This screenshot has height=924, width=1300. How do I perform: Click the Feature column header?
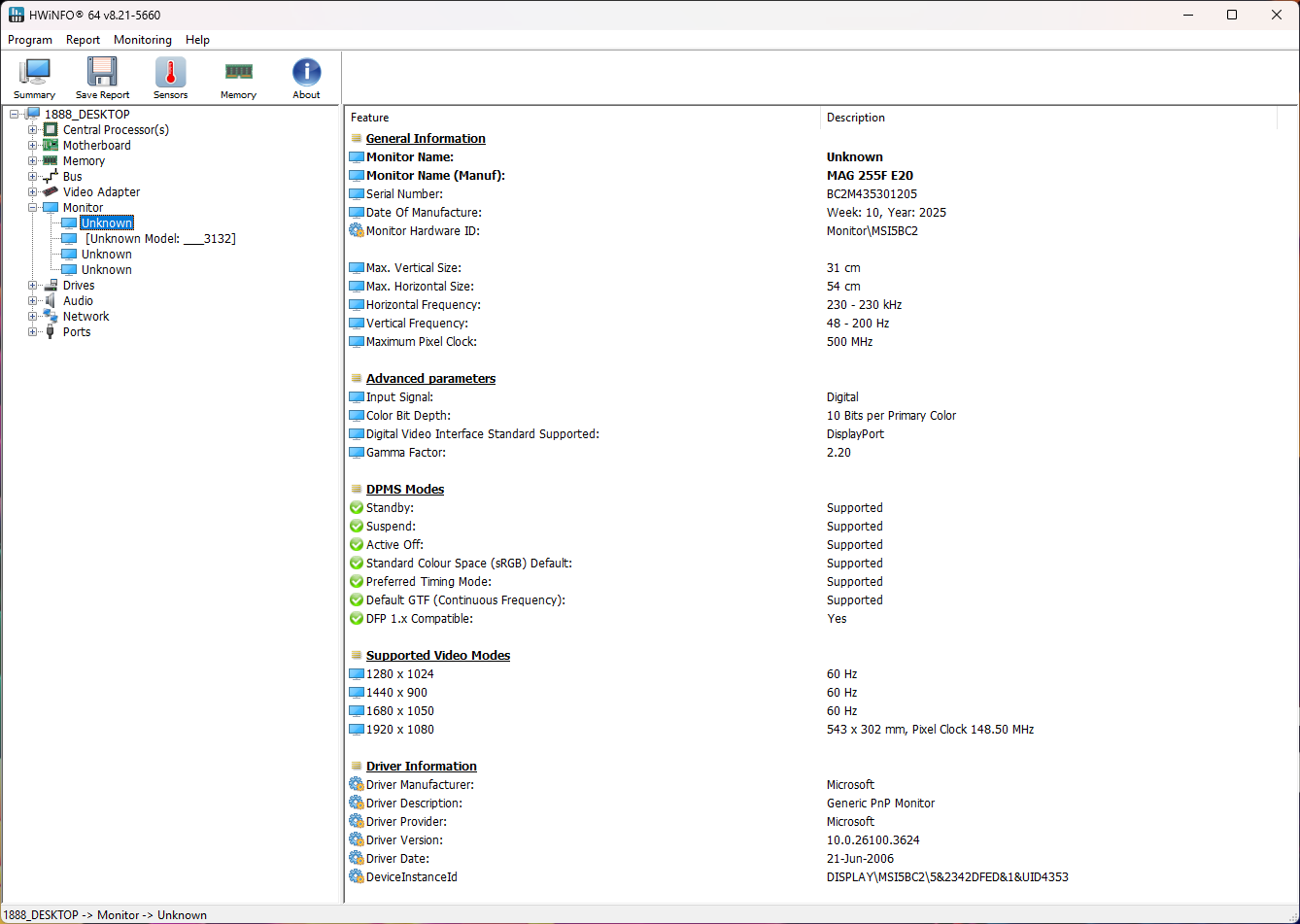583,118
